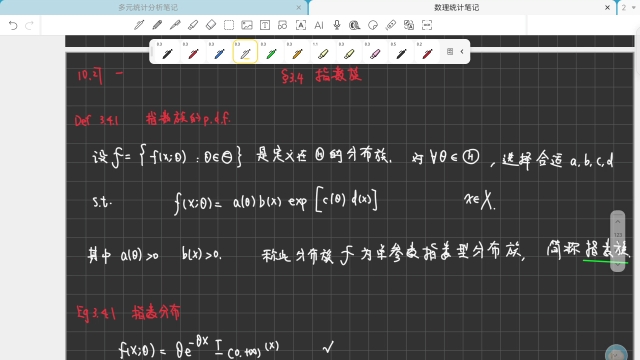Redo the last action
Viewport: 640px width, 360px height.
coord(29,25)
